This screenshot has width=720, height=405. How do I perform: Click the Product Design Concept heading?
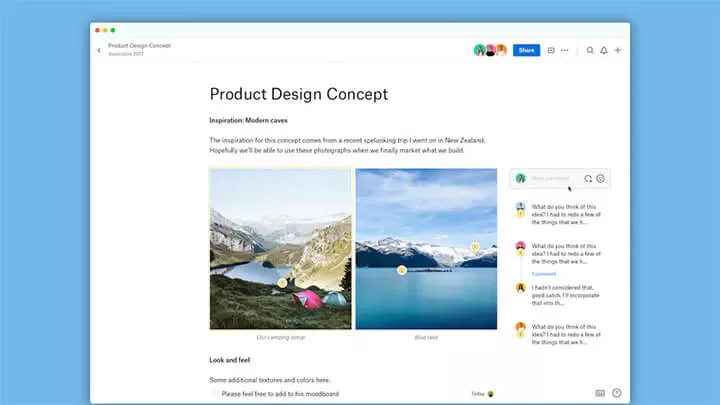pos(298,94)
